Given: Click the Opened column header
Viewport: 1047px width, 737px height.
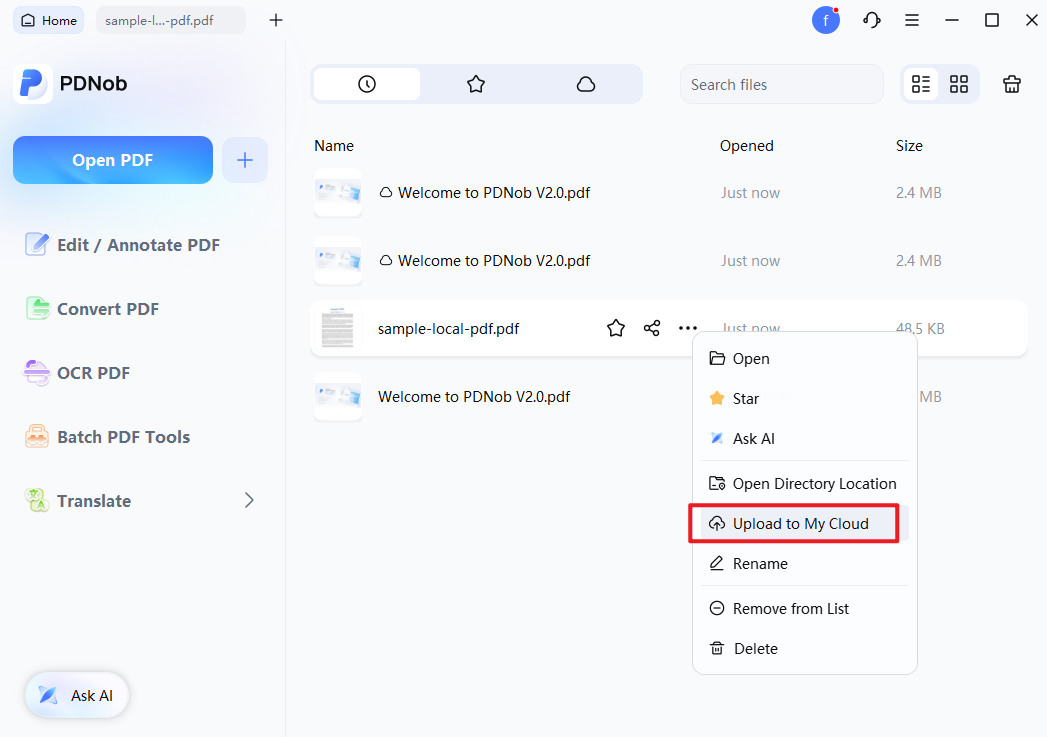Looking at the screenshot, I should pyautogui.click(x=747, y=146).
